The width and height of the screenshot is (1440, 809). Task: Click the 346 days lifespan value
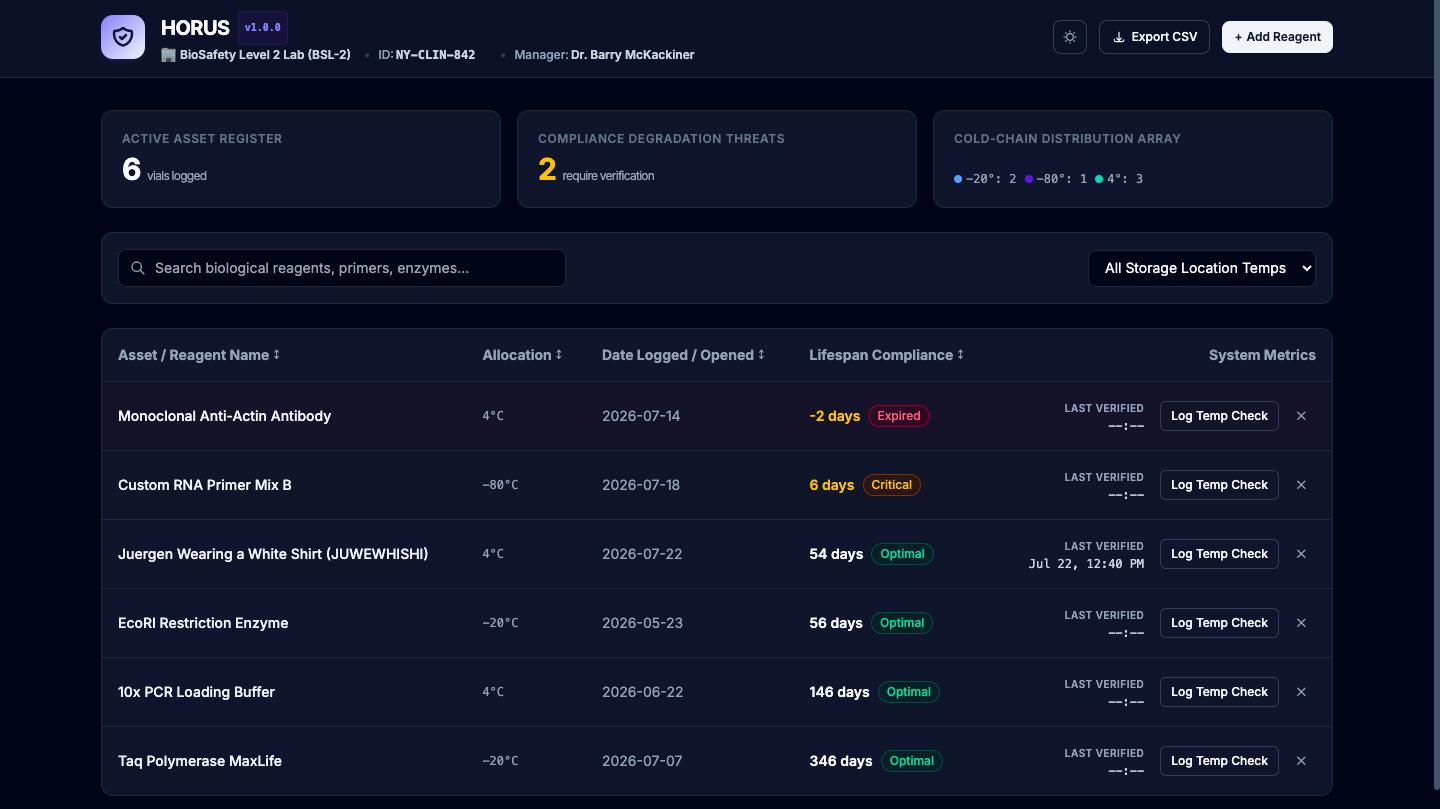click(841, 761)
